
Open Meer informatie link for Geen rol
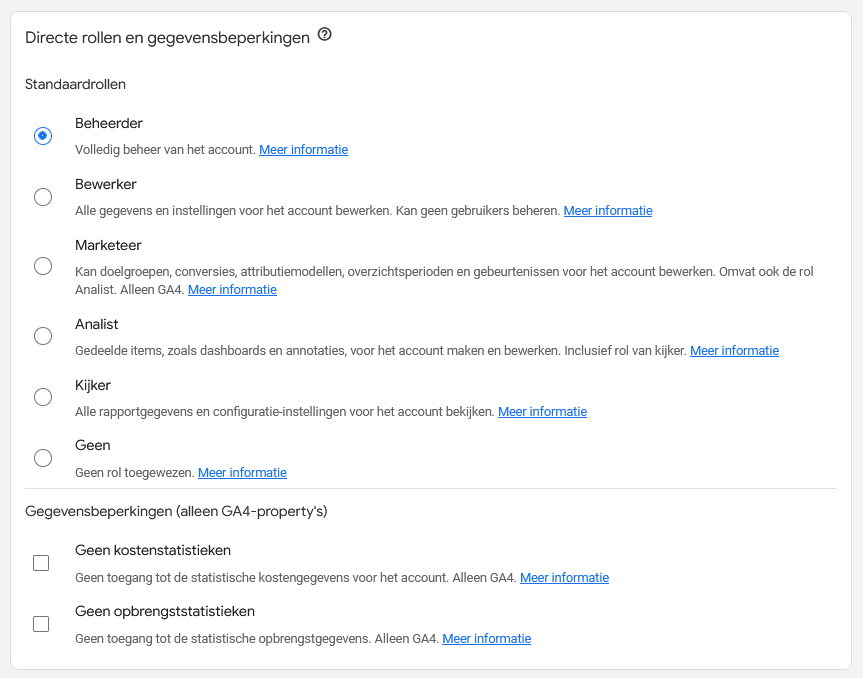(x=242, y=473)
